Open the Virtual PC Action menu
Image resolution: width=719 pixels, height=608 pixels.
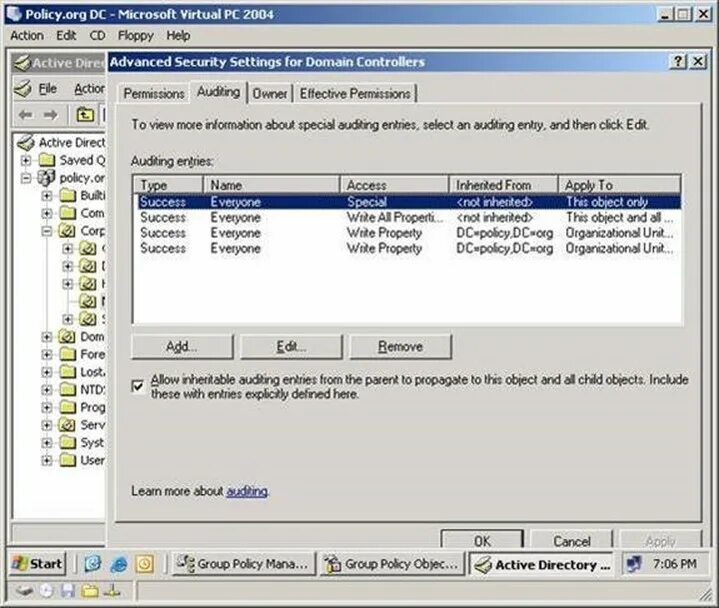(x=27, y=36)
